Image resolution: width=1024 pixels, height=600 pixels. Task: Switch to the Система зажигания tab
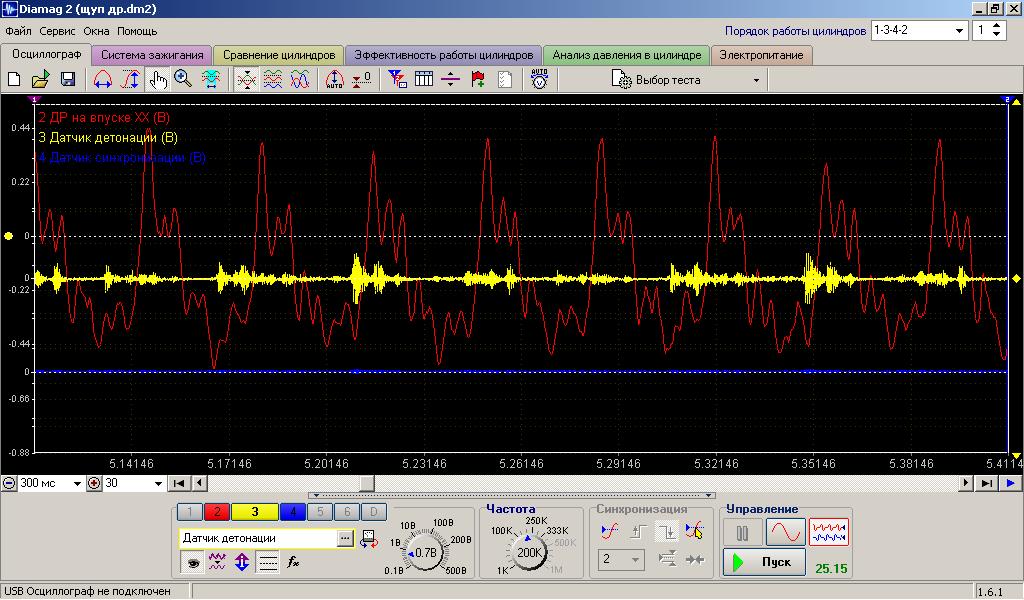152,55
